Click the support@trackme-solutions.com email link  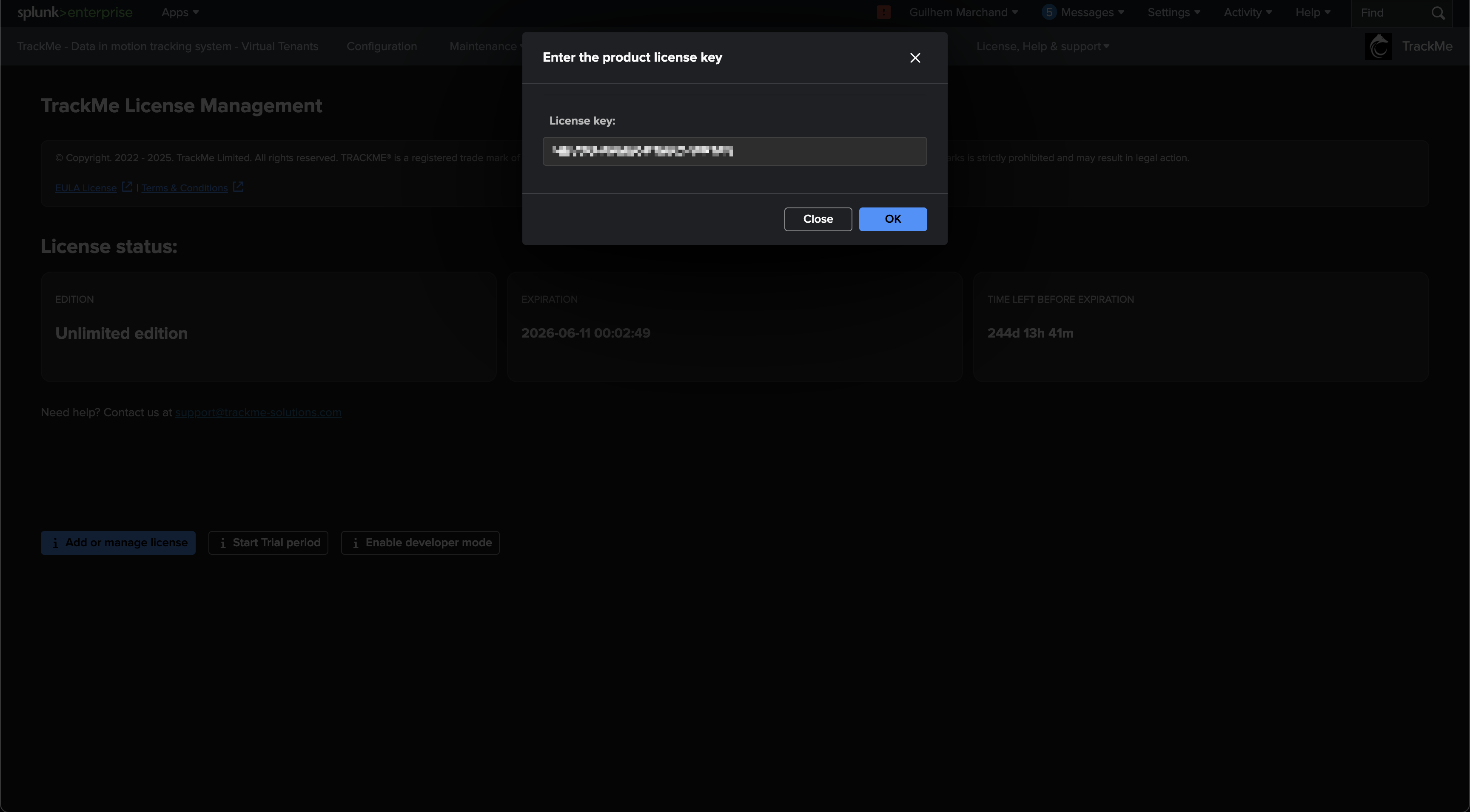(x=258, y=412)
